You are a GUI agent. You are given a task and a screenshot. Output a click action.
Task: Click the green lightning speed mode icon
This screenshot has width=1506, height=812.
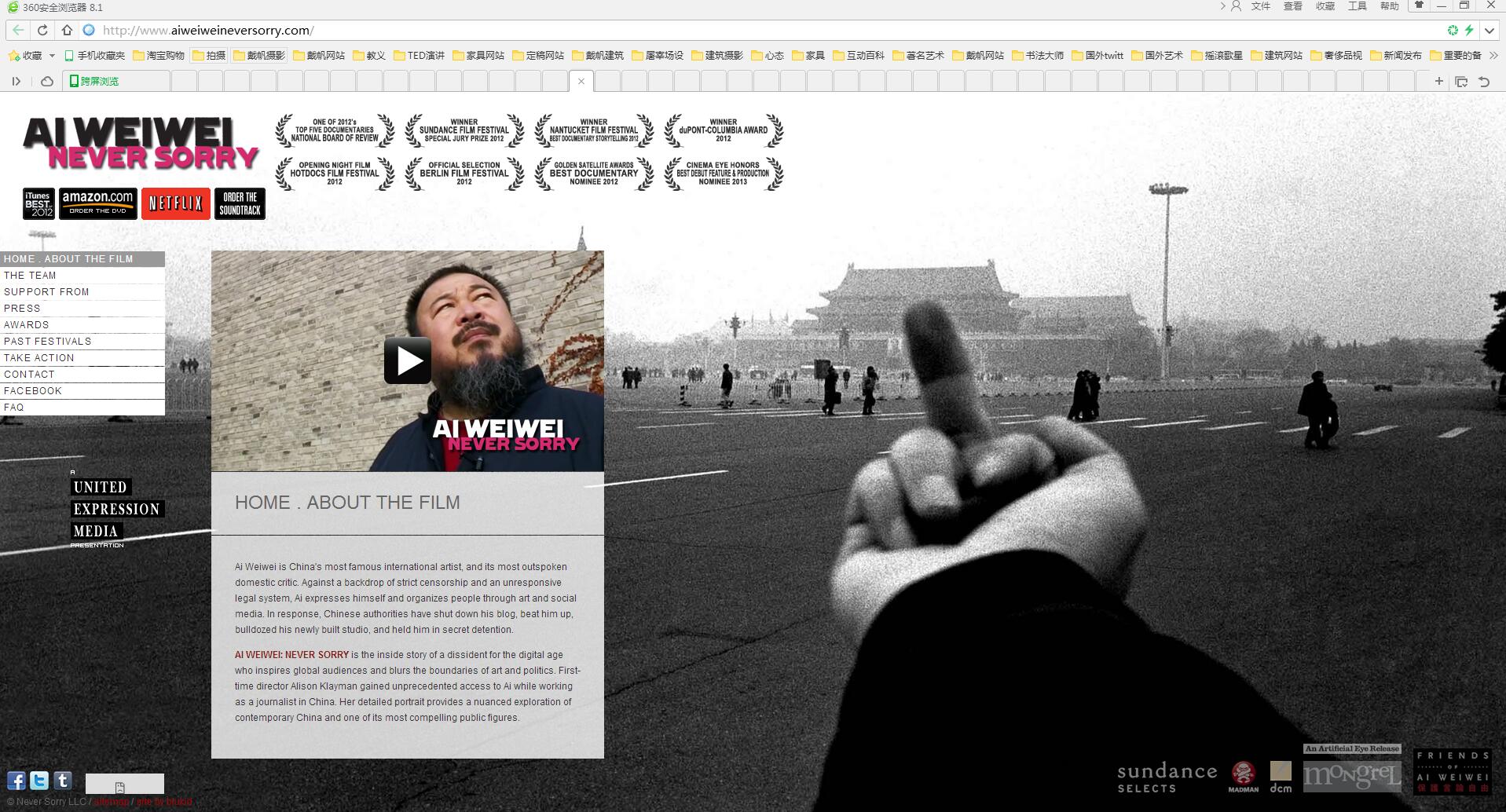(x=1469, y=31)
